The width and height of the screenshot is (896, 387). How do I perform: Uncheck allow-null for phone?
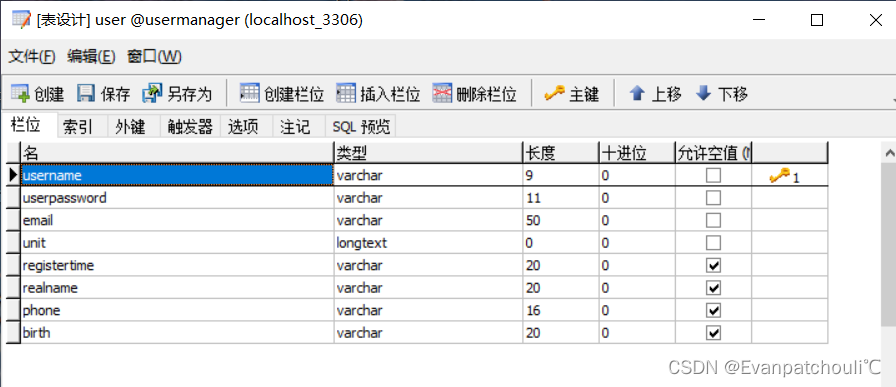(x=713, y=310)
